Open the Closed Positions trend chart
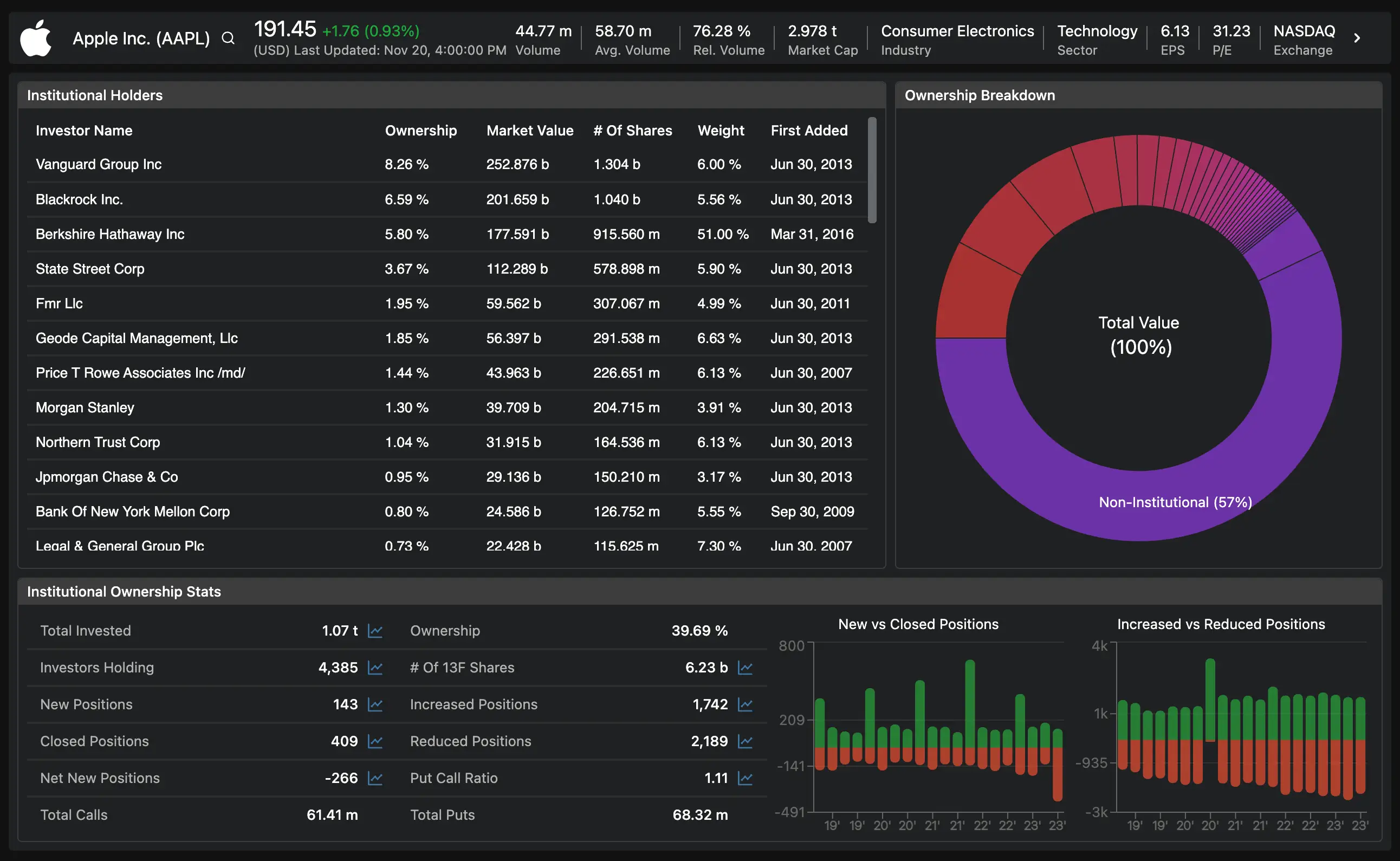1400x861 pixels. pos(376,741)
